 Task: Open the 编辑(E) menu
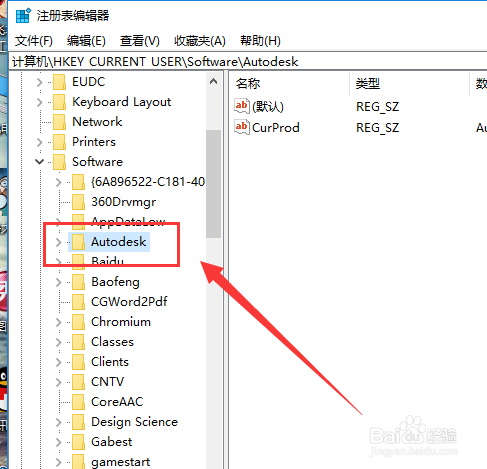click(86, 41)
